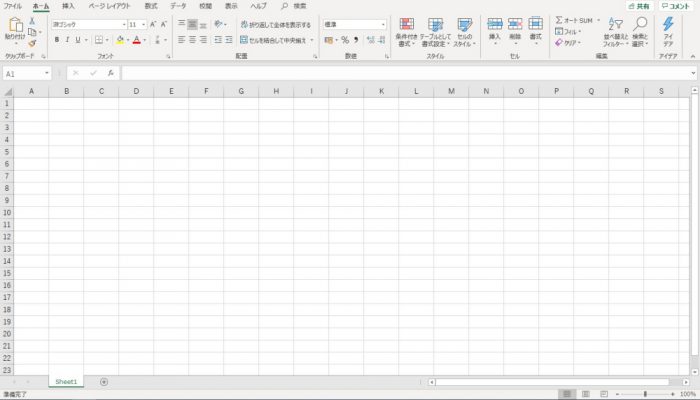700x400 pixels.
Task: Switch to the View tab
Action: (x=231, y=6)
